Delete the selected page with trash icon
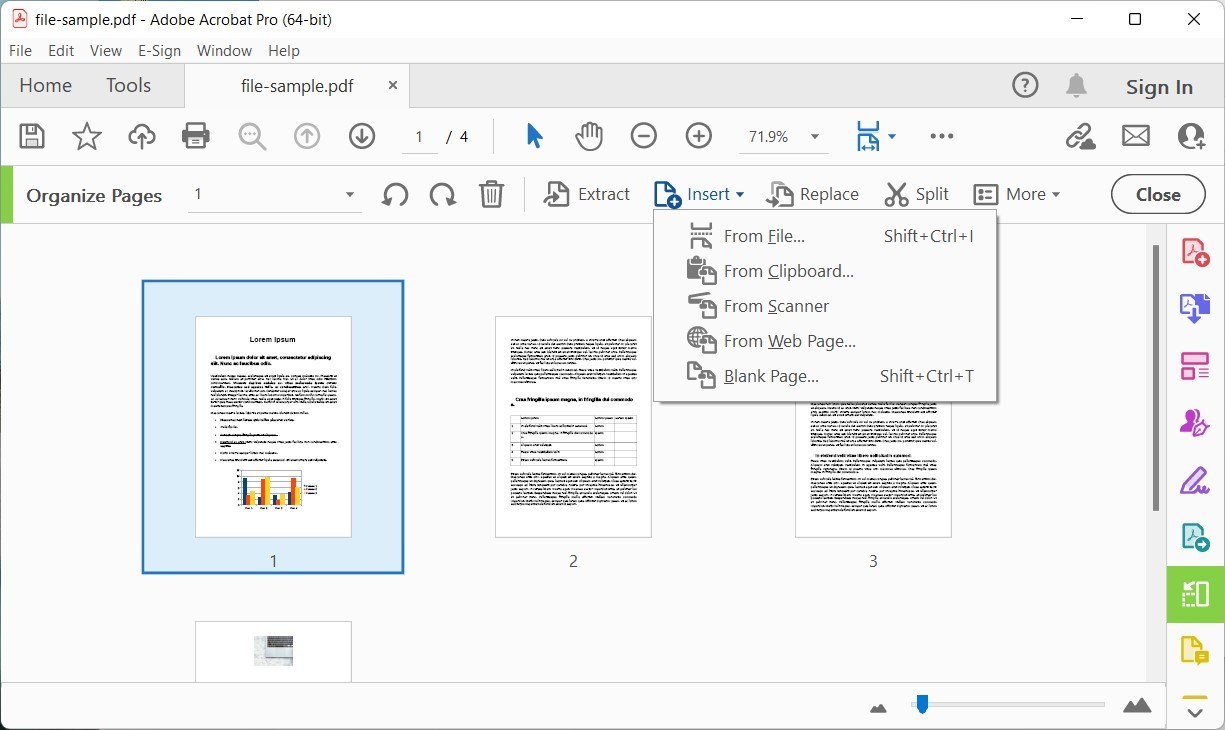Viewport: 1225px width, 730px height. coord(491,195)
